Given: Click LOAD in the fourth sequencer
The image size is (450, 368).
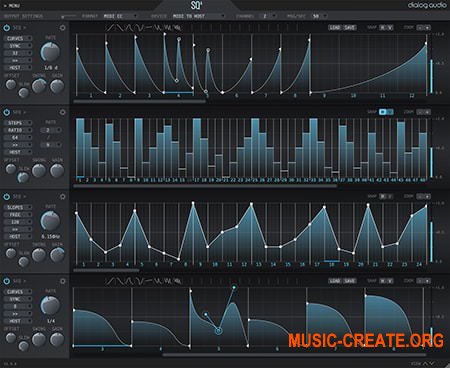Looking at the screenshot, I should 335,281.
